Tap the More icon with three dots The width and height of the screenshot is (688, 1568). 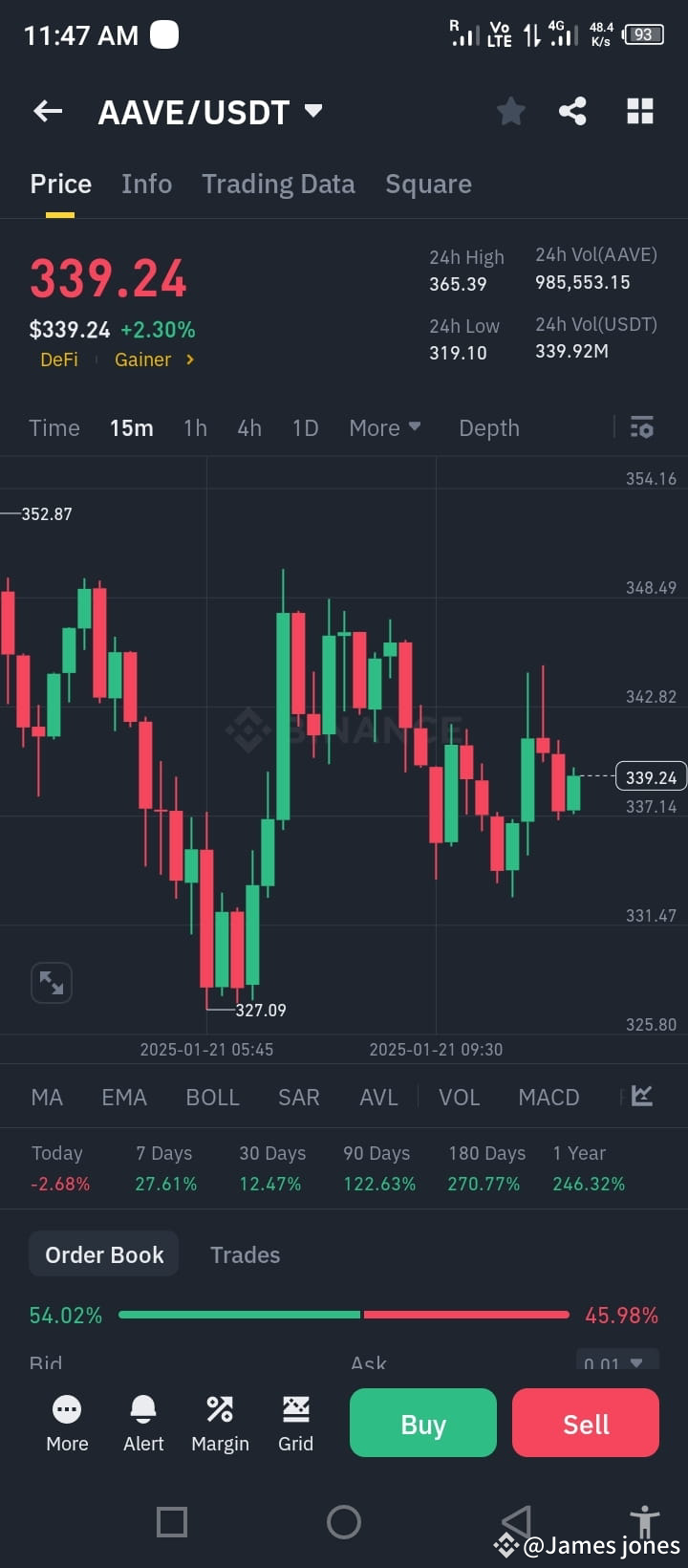(x=67, y=1407)
